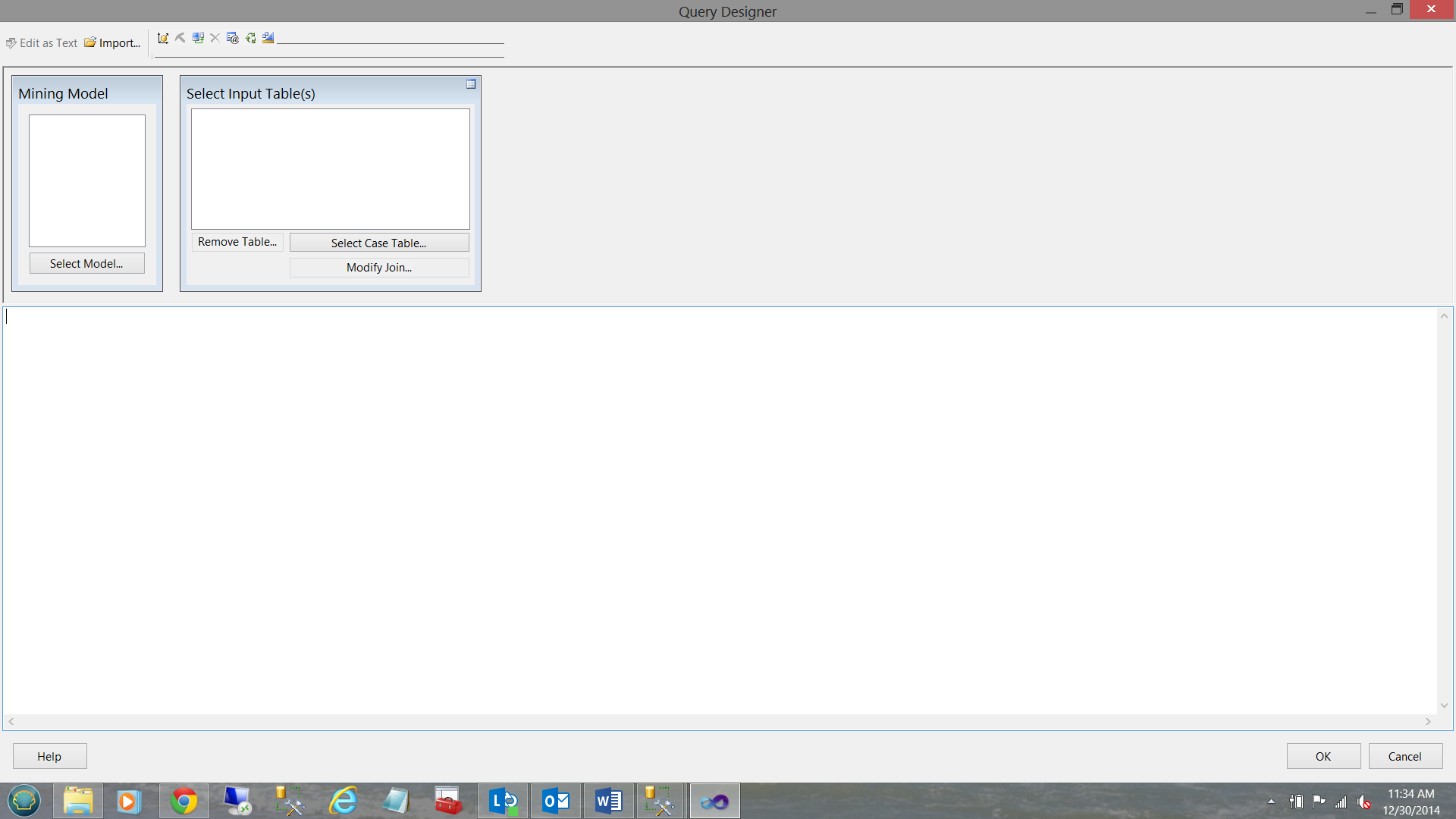Click the blue ruler design icon
Image resolution: width=1456 pixels, height=819 pixels.
pyautogui.click(x=268, y=38)
